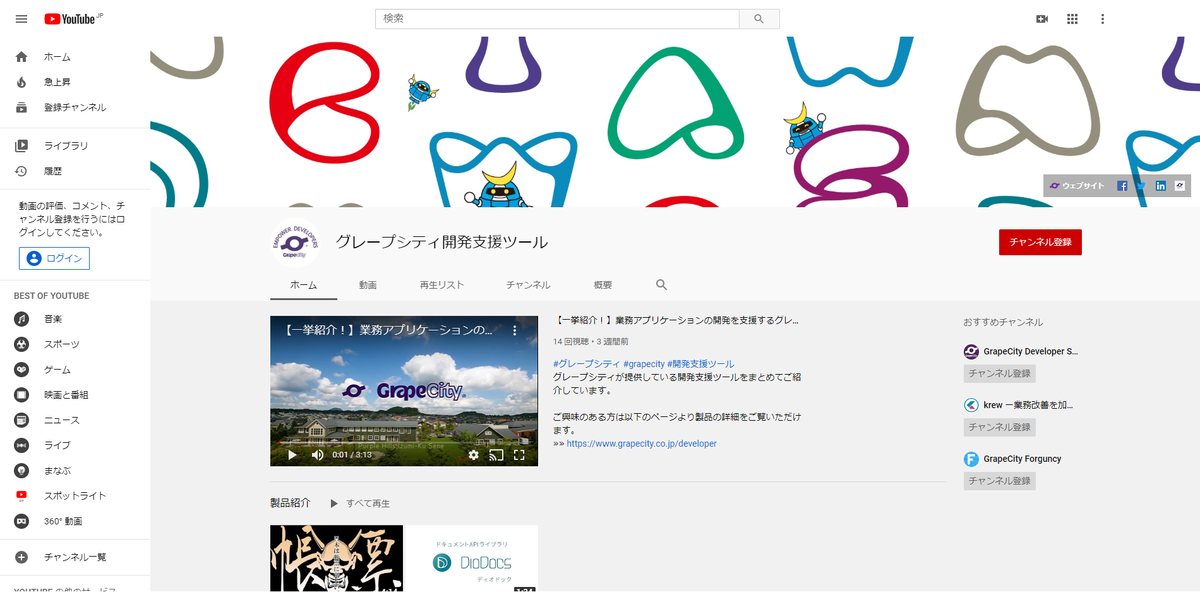Click すべて再生 play all
1200x592 pixels.
[x=361, y=503]
